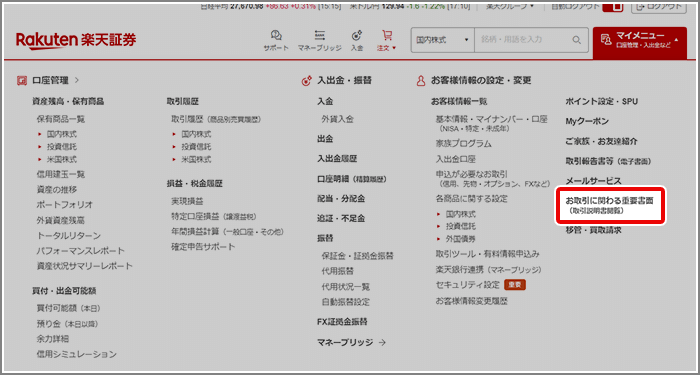The height and width of the screenshot is (375, 700).
Task: Open 代用状況一覧
Action: pos(346,287)
